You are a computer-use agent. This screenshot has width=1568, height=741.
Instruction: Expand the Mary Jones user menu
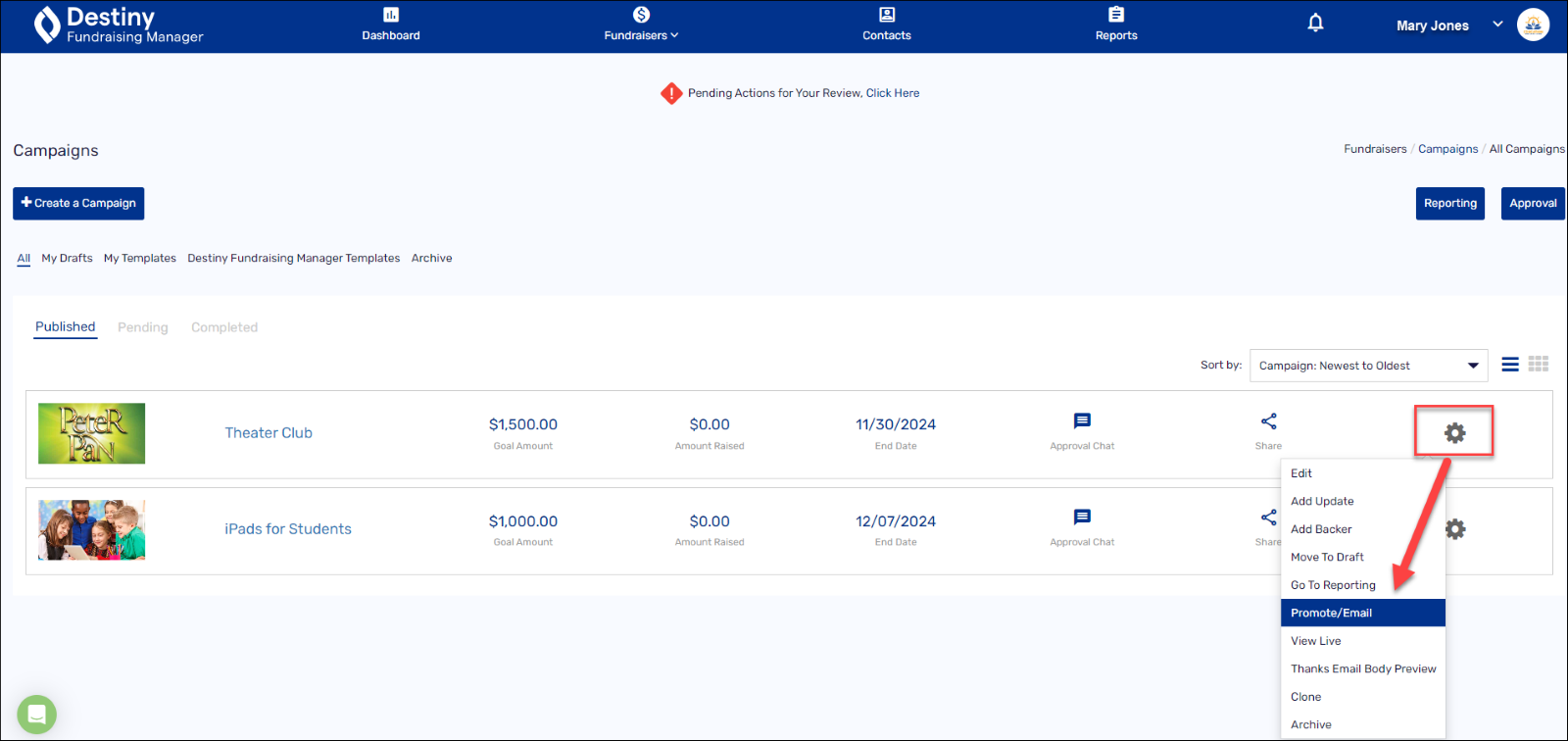coord(1497,25)
